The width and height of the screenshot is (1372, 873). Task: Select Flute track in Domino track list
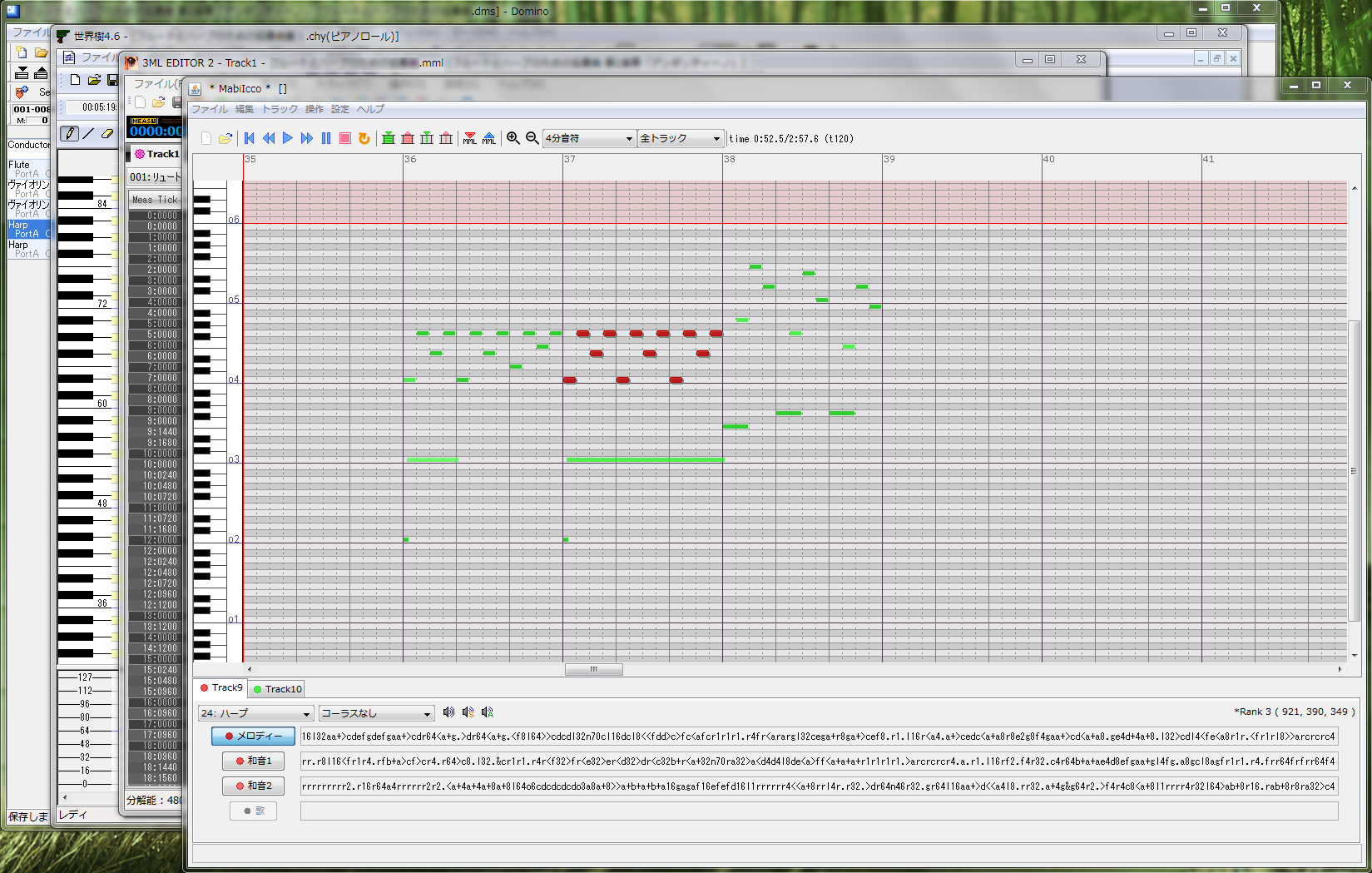29,169
